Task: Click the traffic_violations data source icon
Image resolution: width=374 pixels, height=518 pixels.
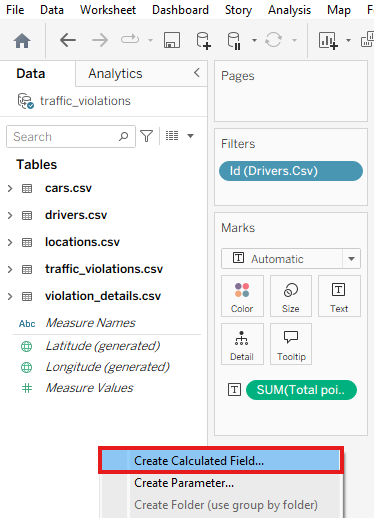Action: (25, 101)
